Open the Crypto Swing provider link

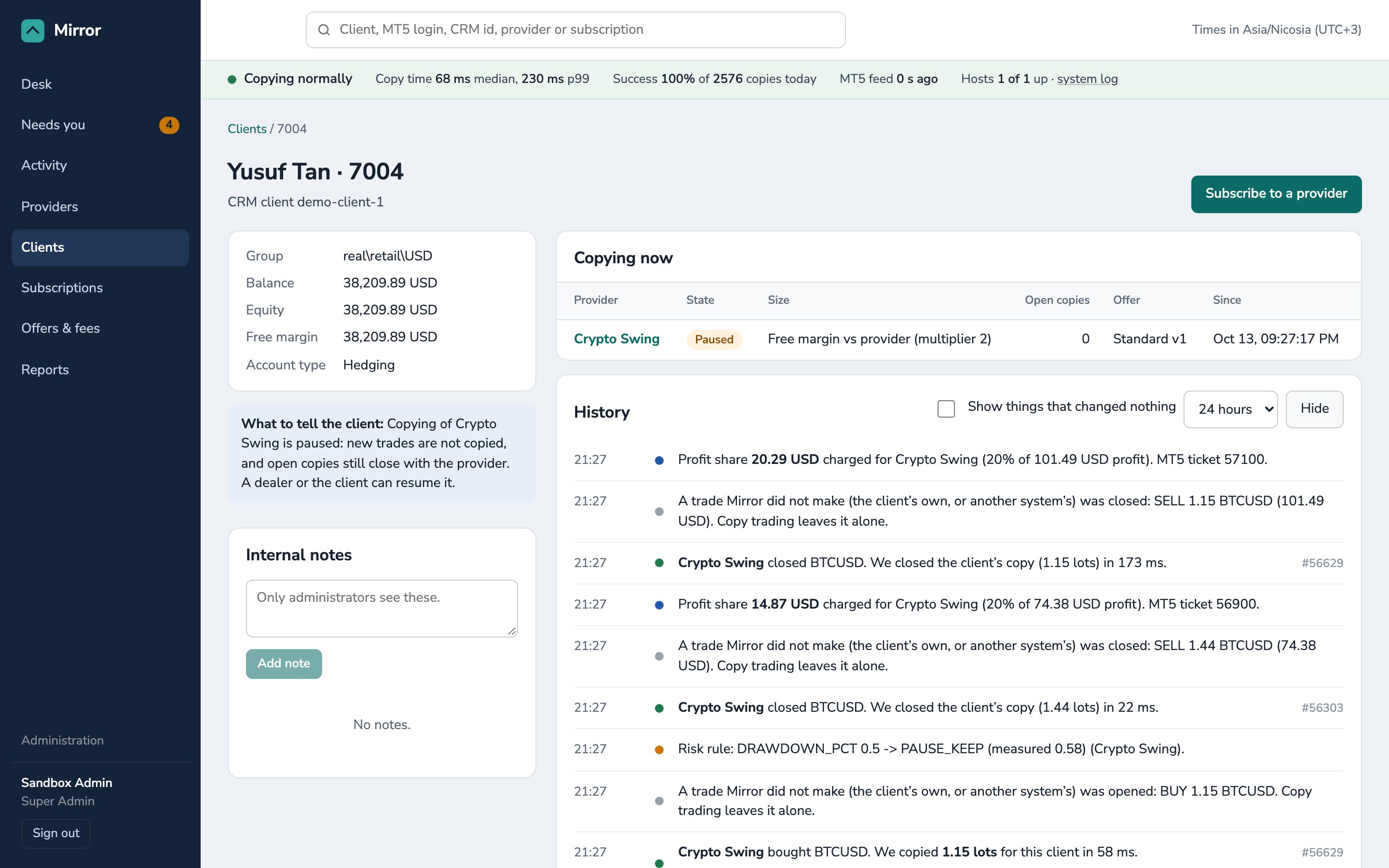tap(616, 339)
